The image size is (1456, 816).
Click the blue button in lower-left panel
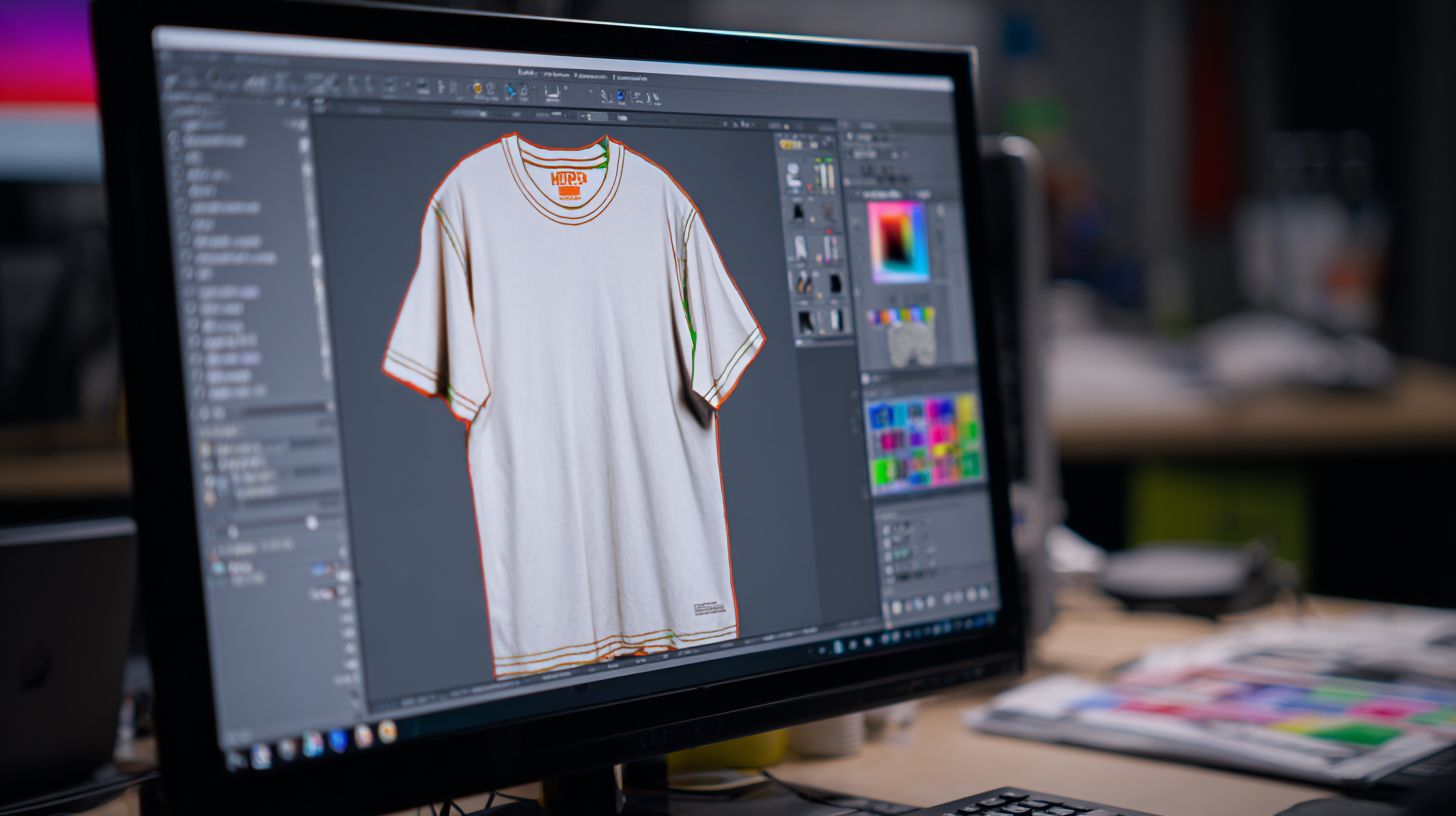[320, 569]
